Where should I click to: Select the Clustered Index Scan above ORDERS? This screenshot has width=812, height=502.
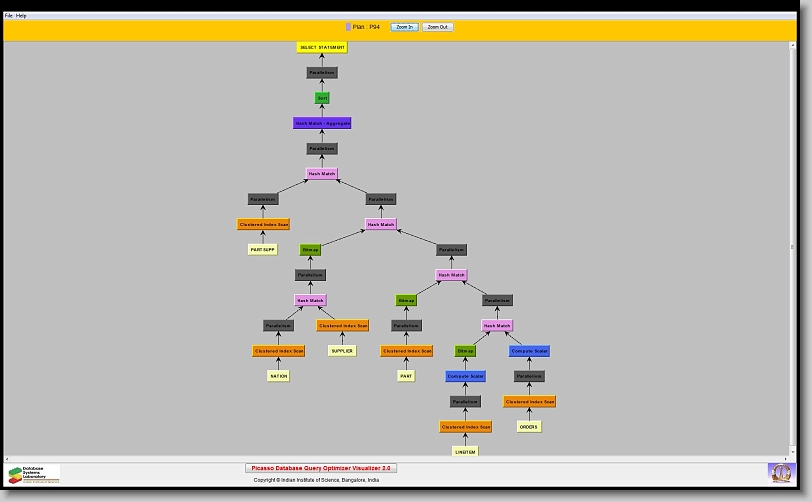(529, 402)
